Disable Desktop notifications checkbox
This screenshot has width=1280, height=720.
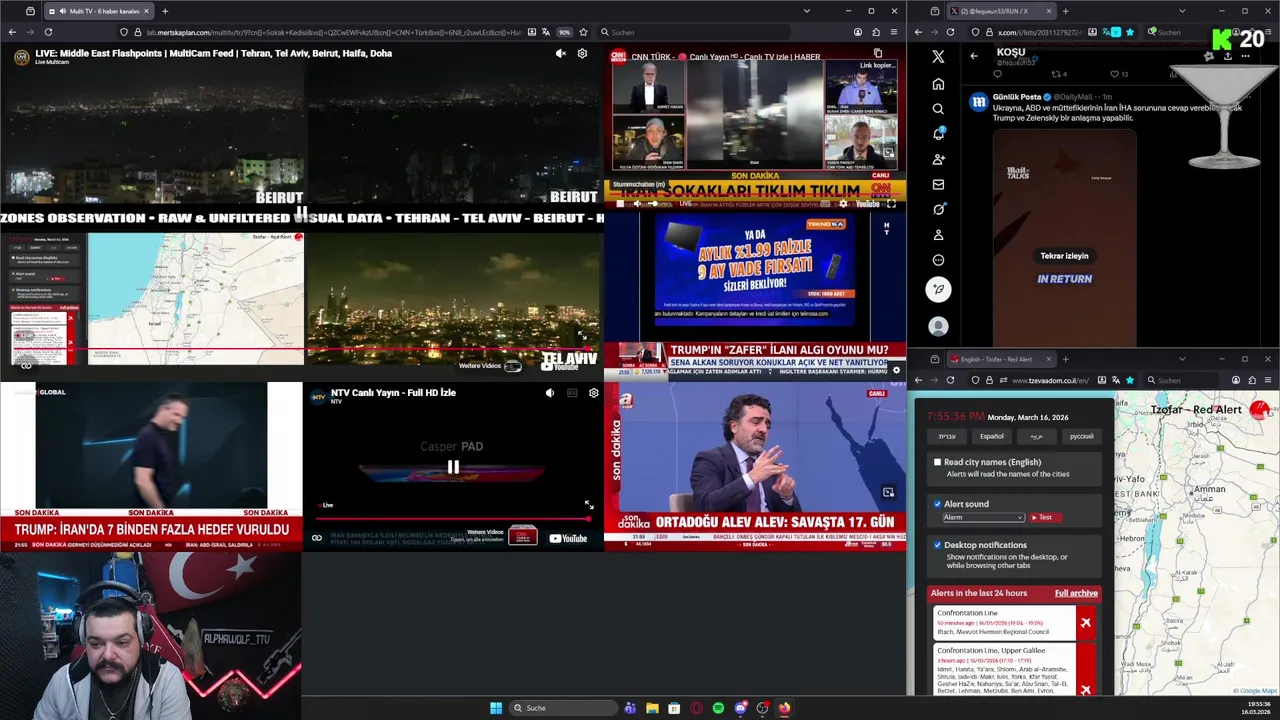pyautogui.click(x=937, y=545)
